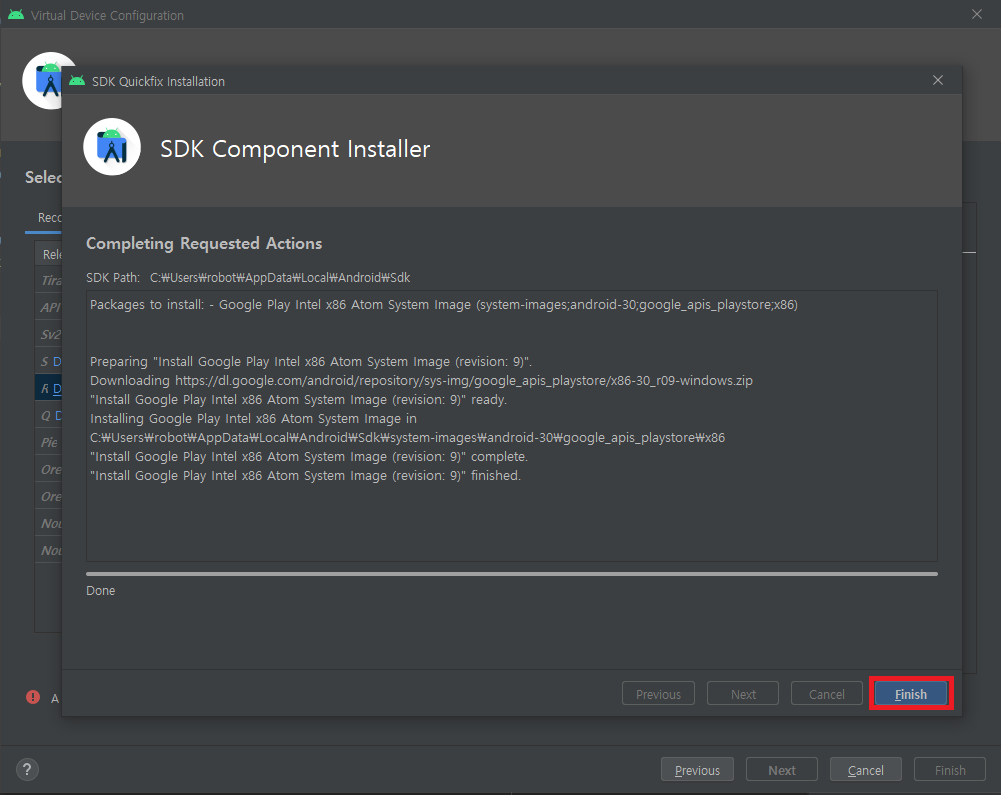Screen dimensions: 1001x795
Task: Click the greyed Previous button in SDK Quickfix dialog
Action: (658, 693)
